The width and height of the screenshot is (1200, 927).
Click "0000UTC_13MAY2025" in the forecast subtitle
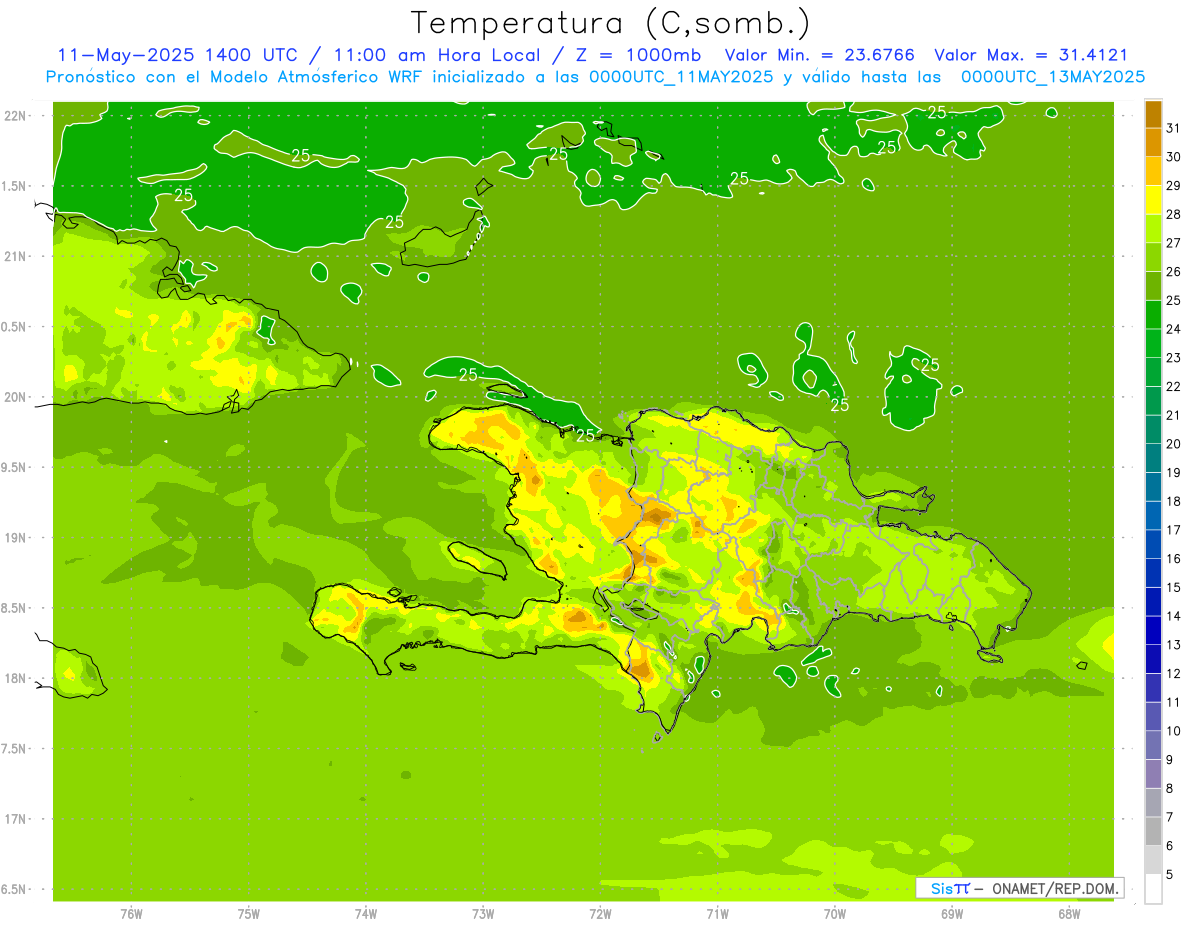pos(1053,76)
